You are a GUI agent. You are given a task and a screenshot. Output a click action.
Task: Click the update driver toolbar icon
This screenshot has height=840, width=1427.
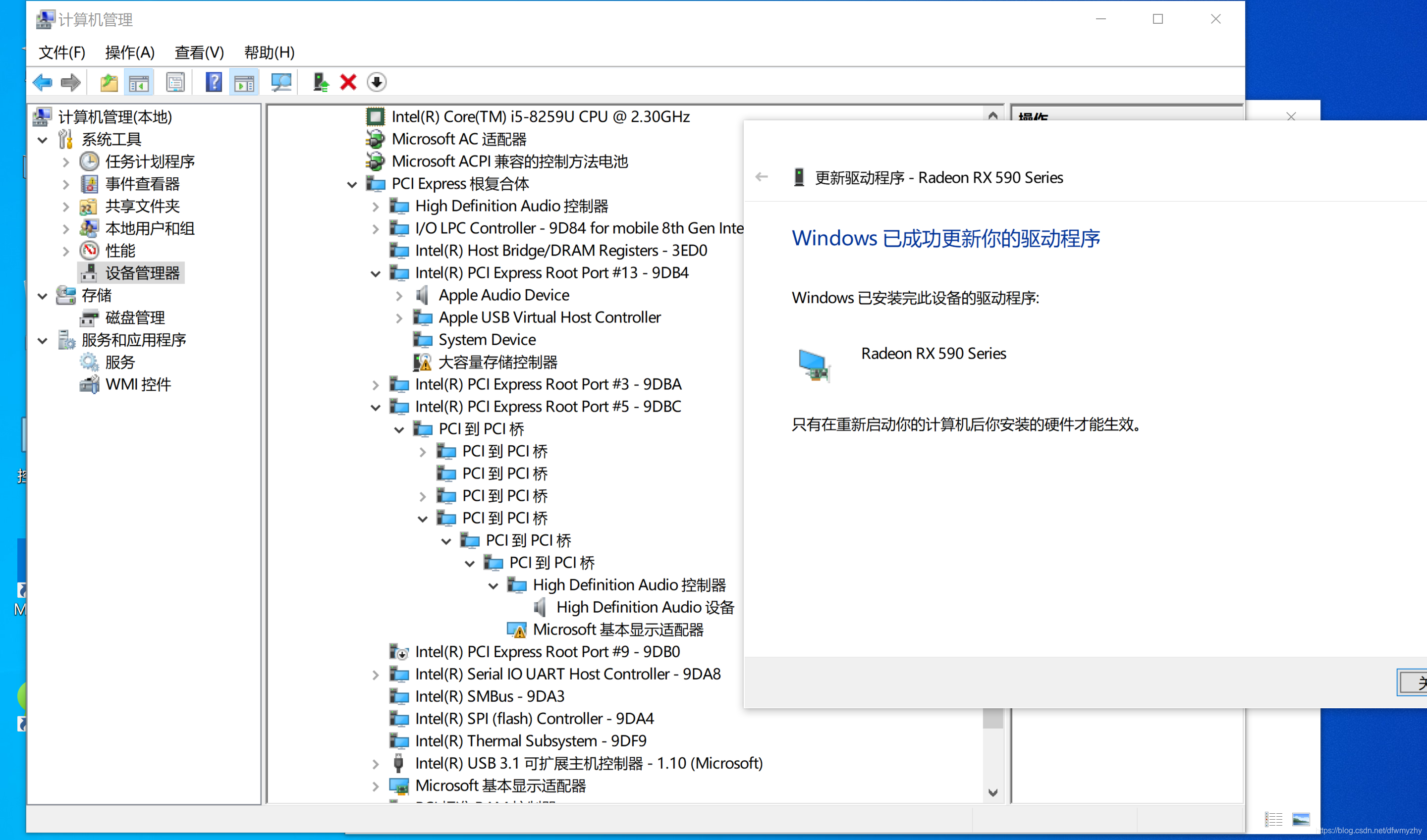point(321,83)
